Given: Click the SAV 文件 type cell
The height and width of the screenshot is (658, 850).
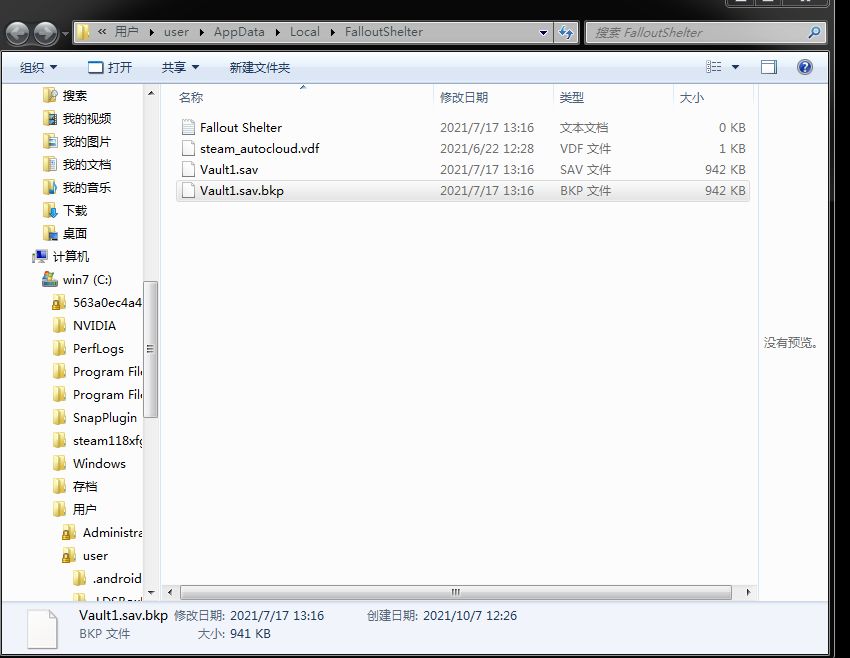Looking at the screenshot, I should 585,170.
